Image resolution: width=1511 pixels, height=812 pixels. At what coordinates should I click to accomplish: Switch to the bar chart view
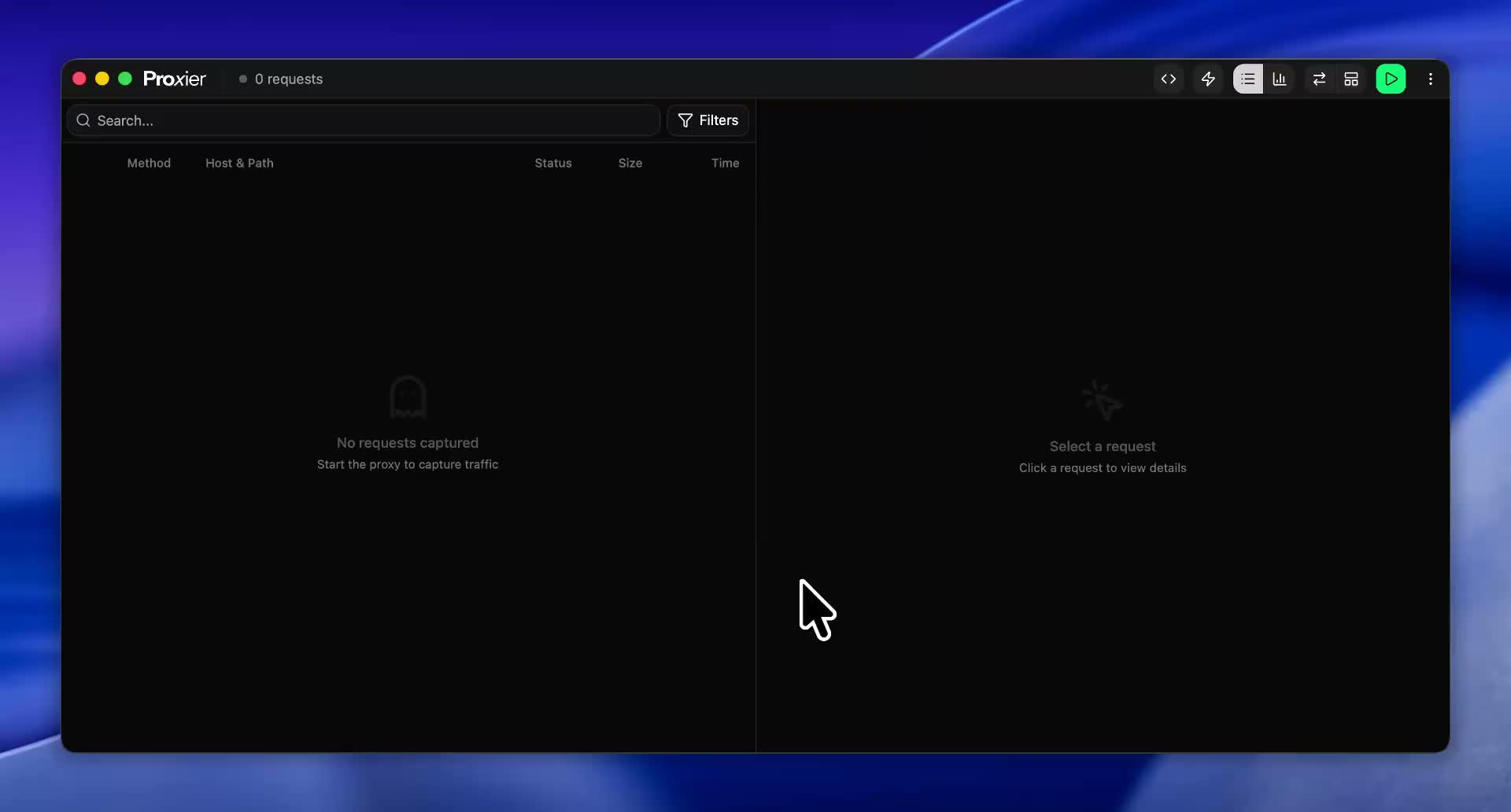point(1280,79)
